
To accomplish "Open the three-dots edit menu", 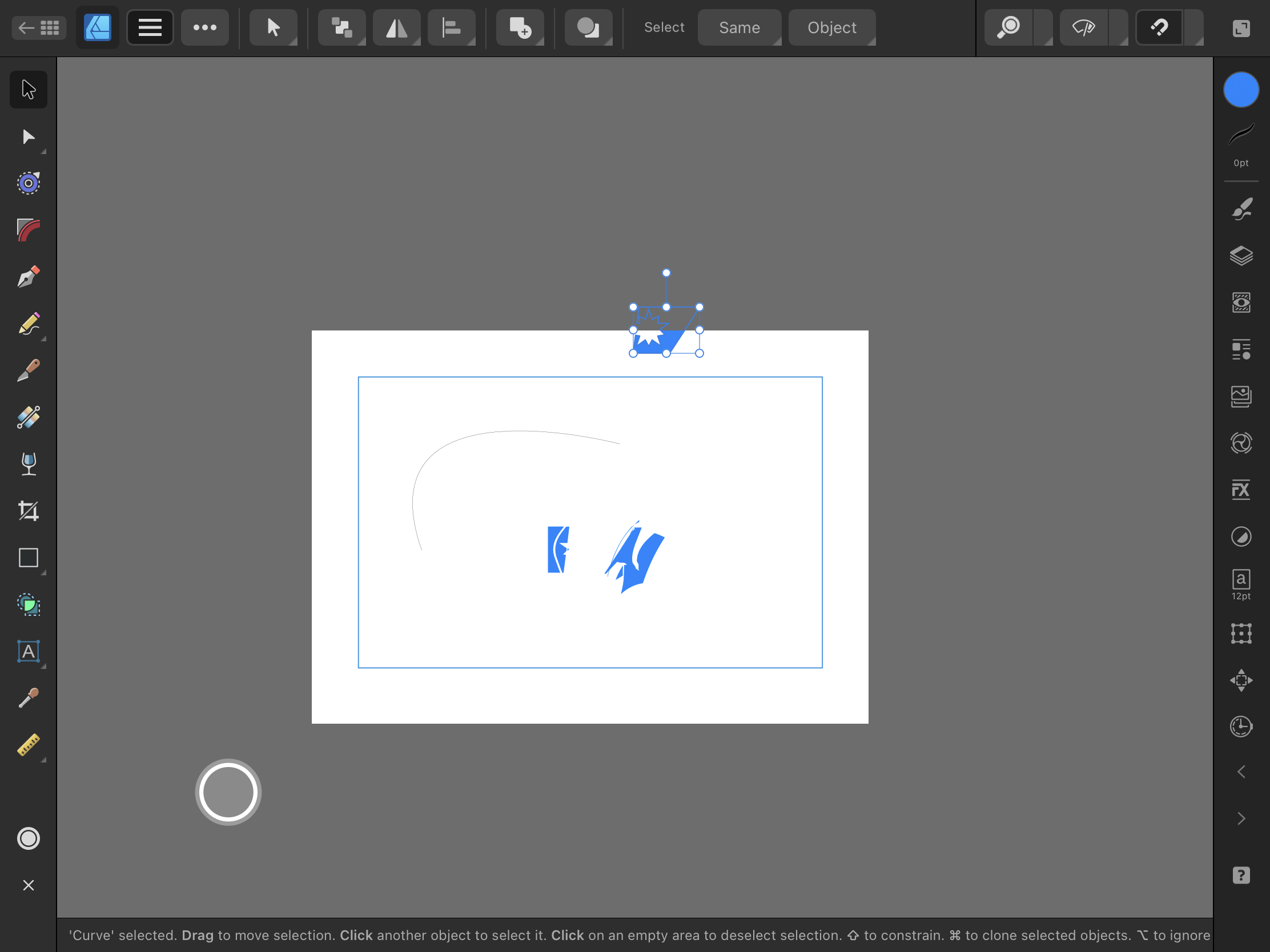I will pos(205,27).
